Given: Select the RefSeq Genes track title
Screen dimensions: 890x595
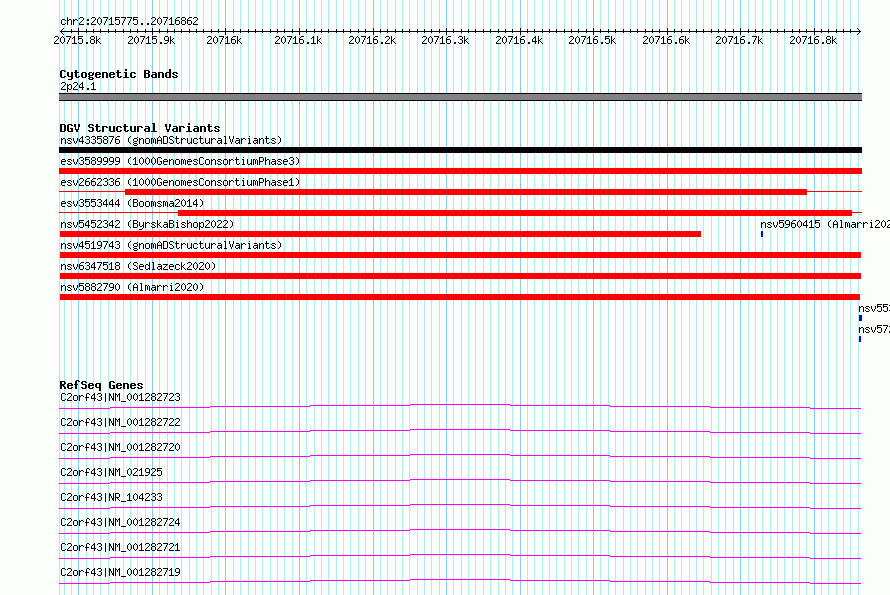Looking at the screenshot, I should (x=101, y=385).
